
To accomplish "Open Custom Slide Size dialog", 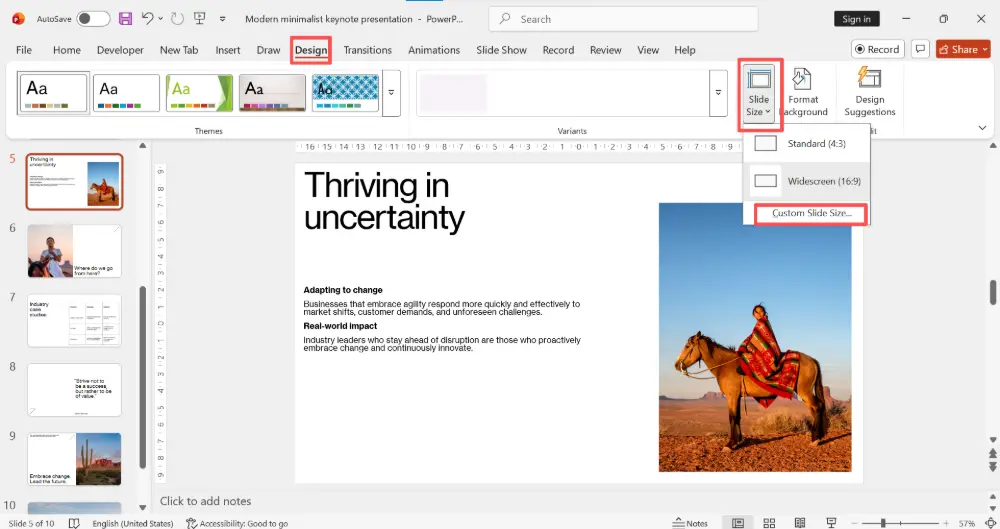I will click(x=811, y=213).
